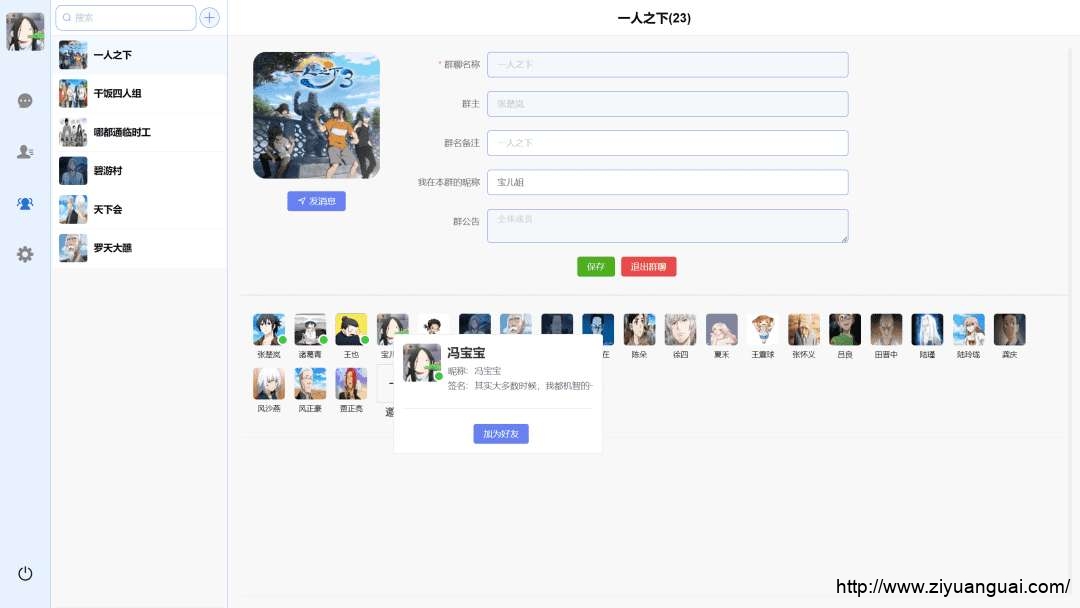Select member avatar 徐四
The image size is (1080, 608).
(x=681, y=329)
